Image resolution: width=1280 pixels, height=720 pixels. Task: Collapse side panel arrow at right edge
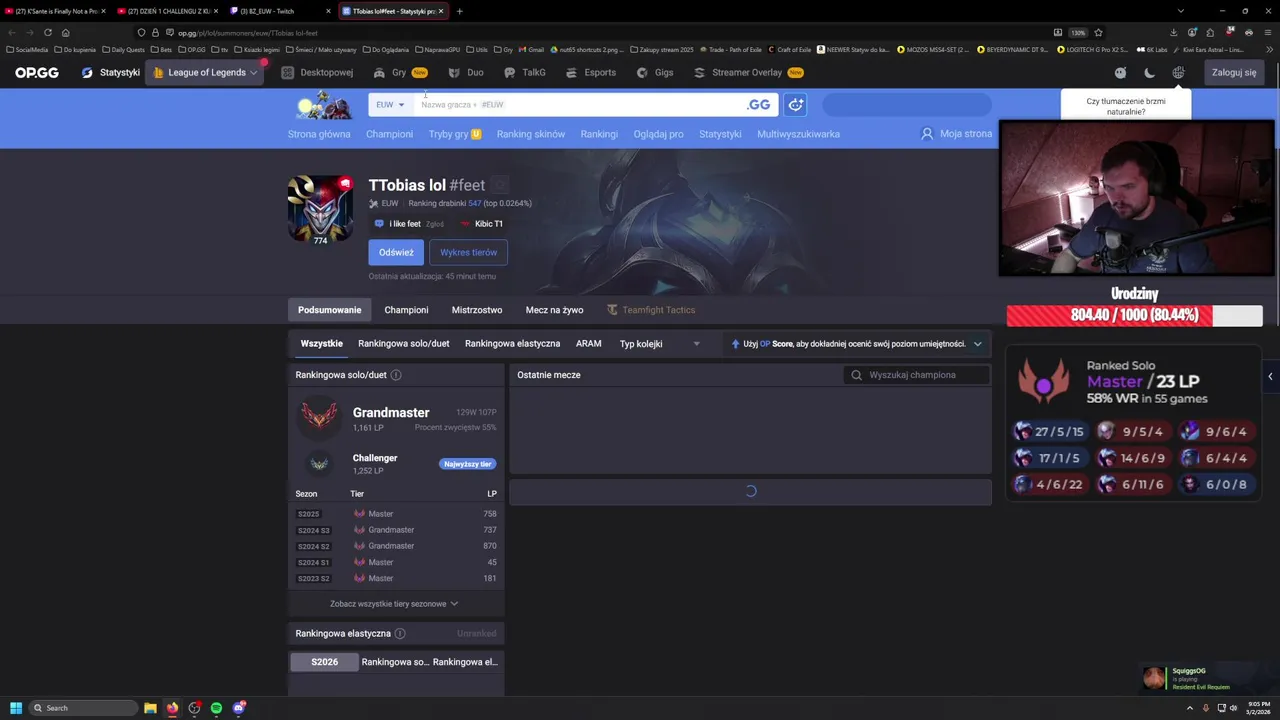(1270, 377)
